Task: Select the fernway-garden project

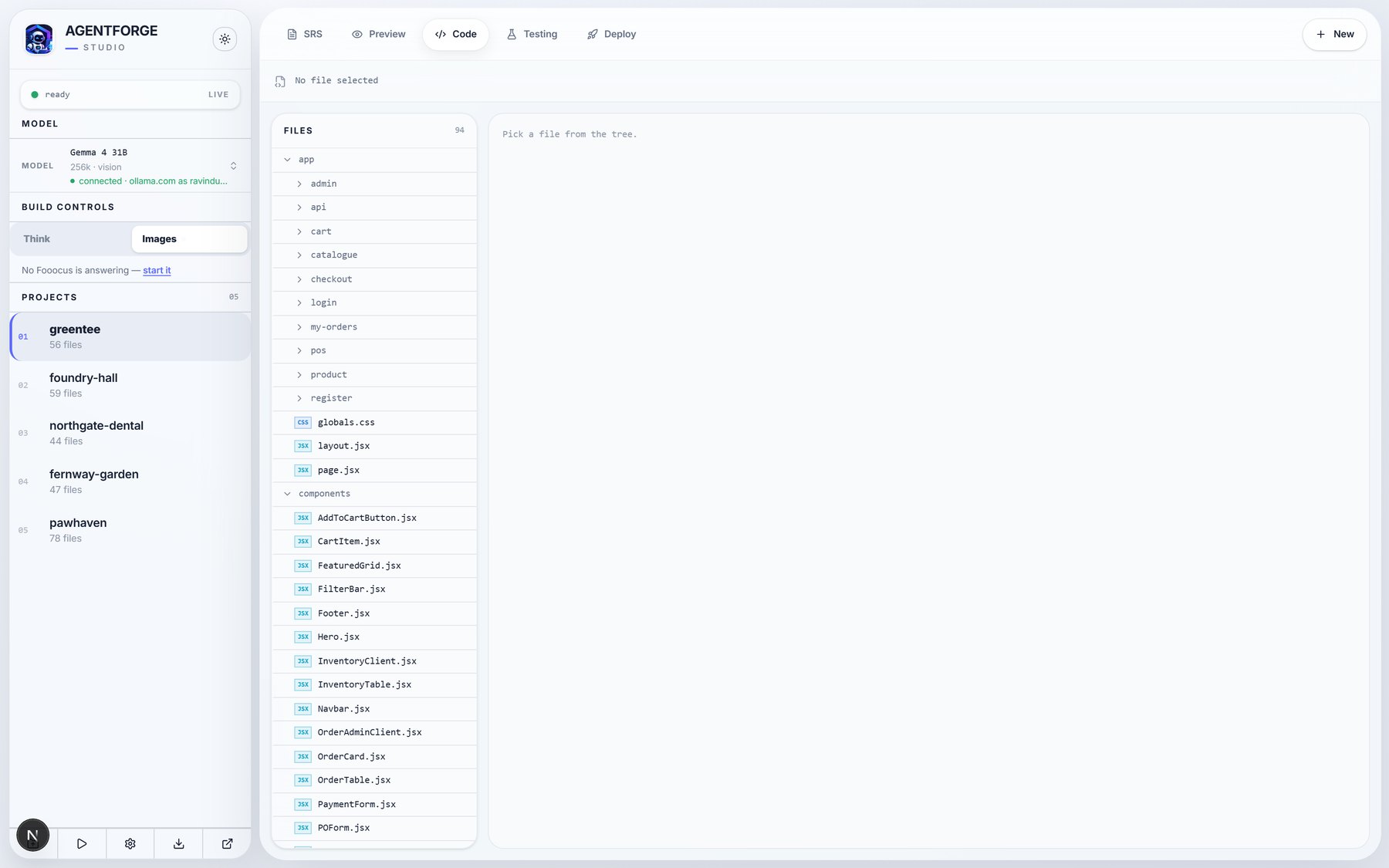Action: [x=130, y=481]
